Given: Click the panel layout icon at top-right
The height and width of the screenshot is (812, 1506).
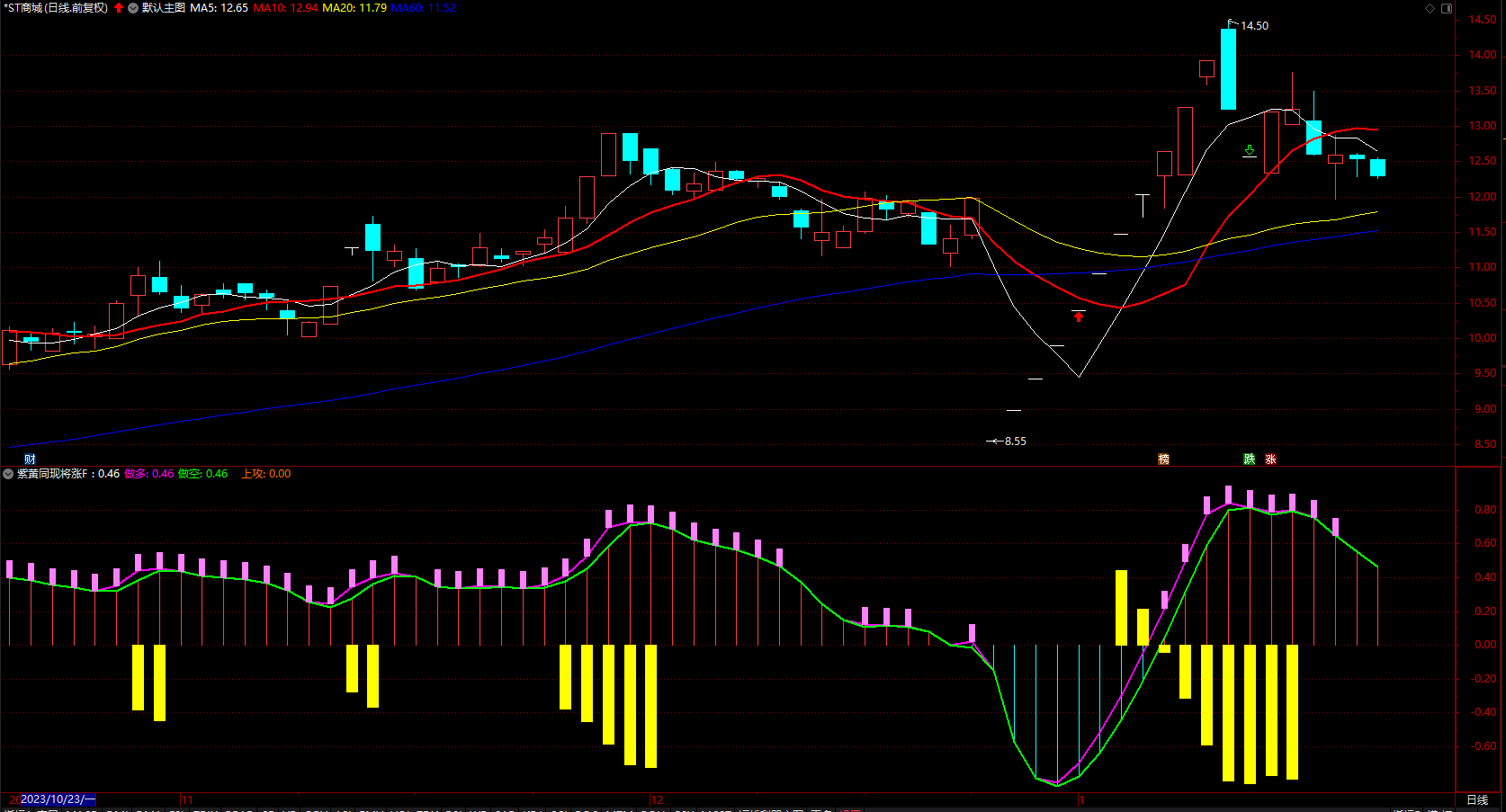Looking at the screenshot, I should pos(1447,8).
